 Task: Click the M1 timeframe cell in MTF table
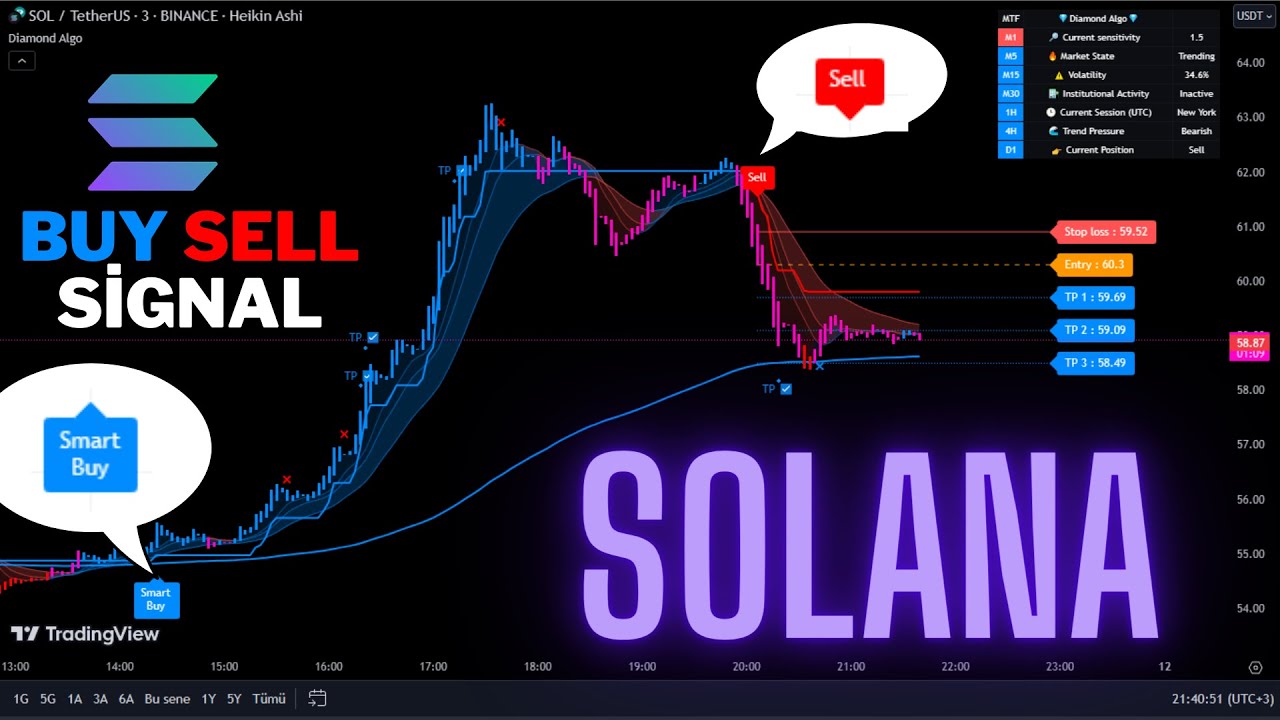click(x=1011, y=37)
